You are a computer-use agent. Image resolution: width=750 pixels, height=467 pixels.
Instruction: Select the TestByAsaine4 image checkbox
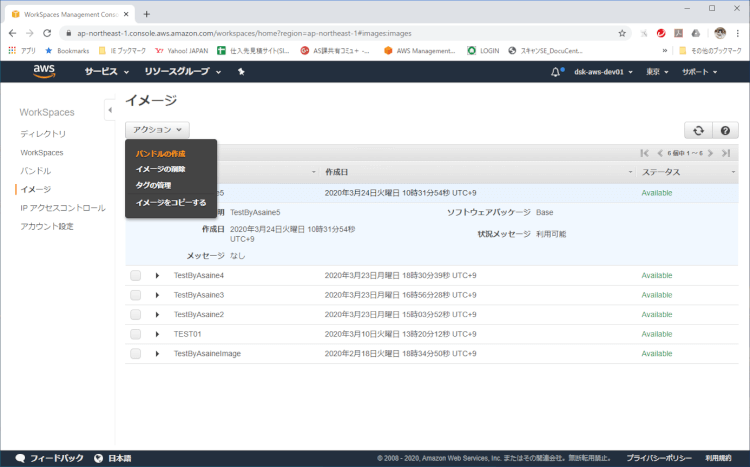click(x=135, y=275)
